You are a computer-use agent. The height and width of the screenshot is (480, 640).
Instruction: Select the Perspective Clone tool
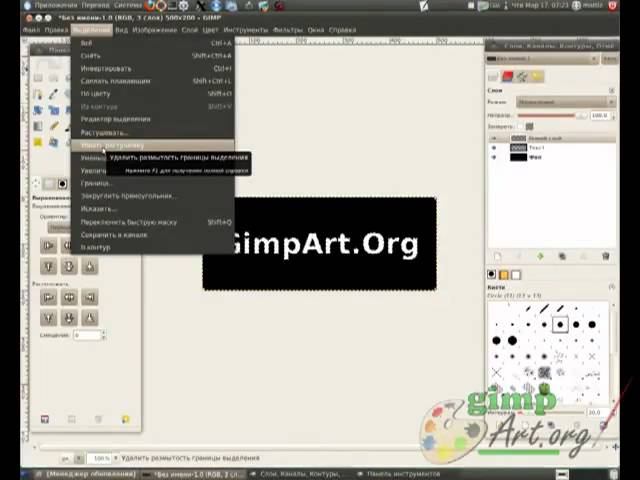(53, 142)
